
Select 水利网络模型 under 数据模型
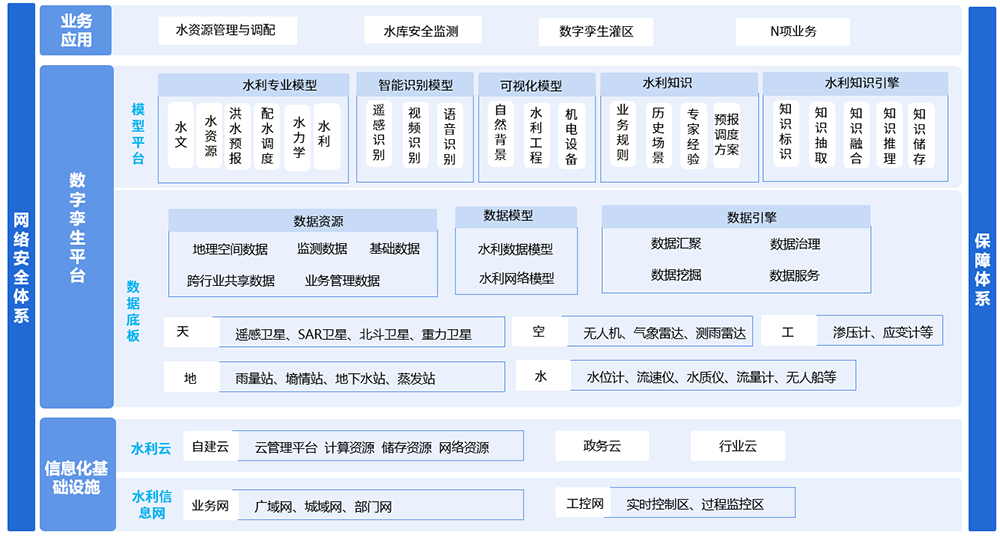(x=515, y=278)
